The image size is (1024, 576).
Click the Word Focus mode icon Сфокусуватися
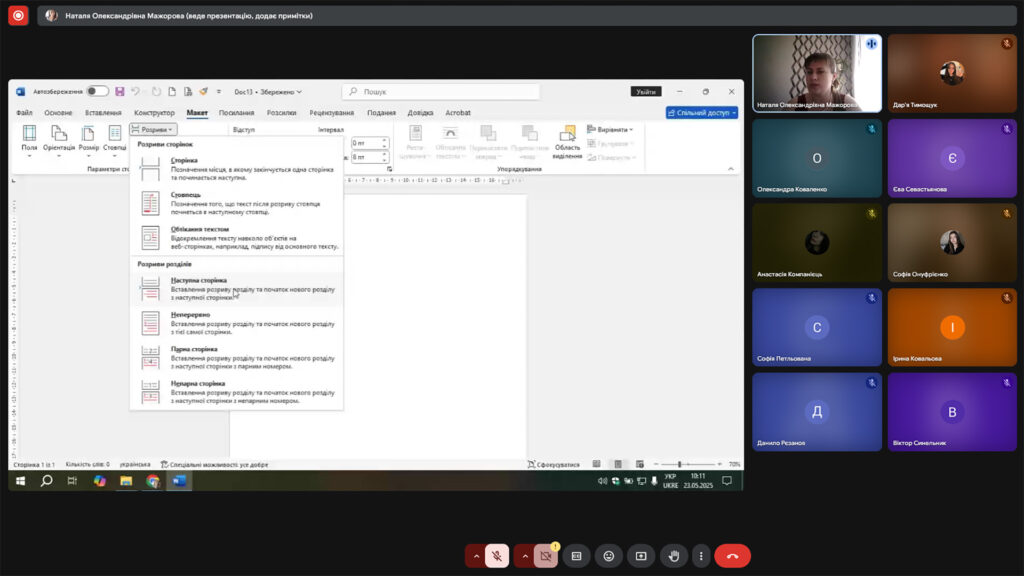(554, 464)
